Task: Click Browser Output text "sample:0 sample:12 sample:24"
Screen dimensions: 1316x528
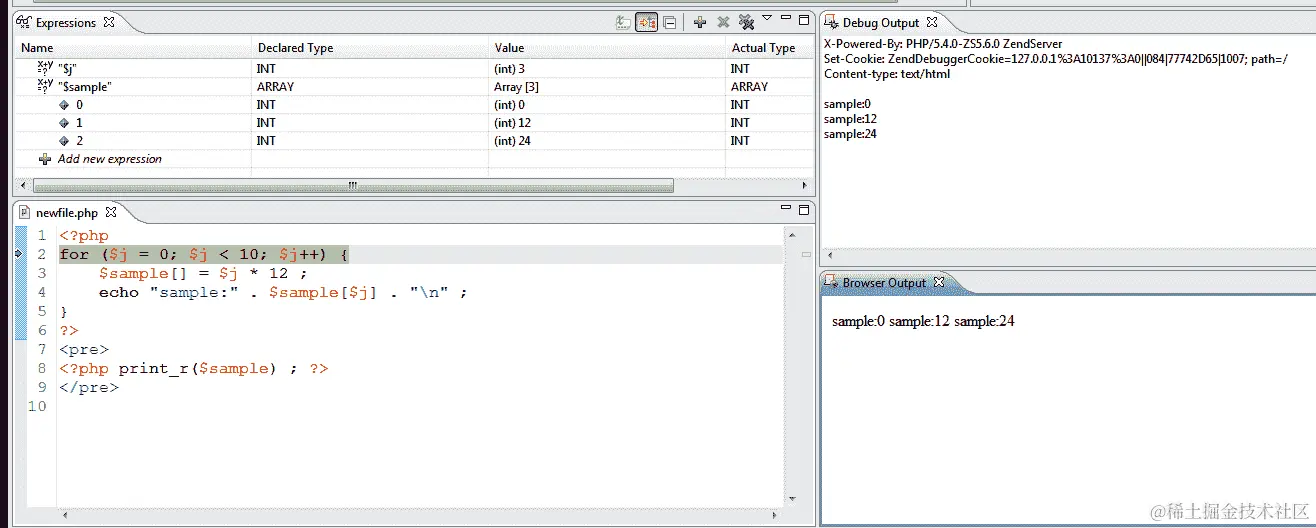Action: (x=924, y=321)
